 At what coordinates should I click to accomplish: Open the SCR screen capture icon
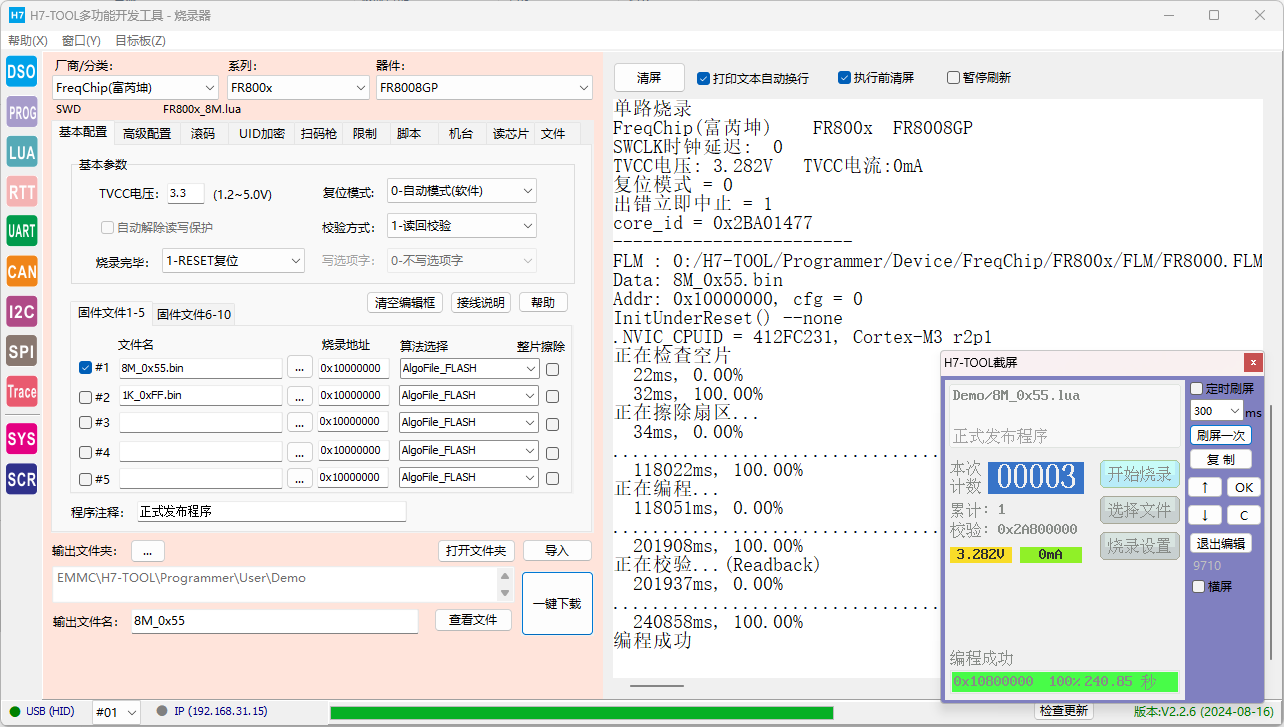(x=22, y=479)
